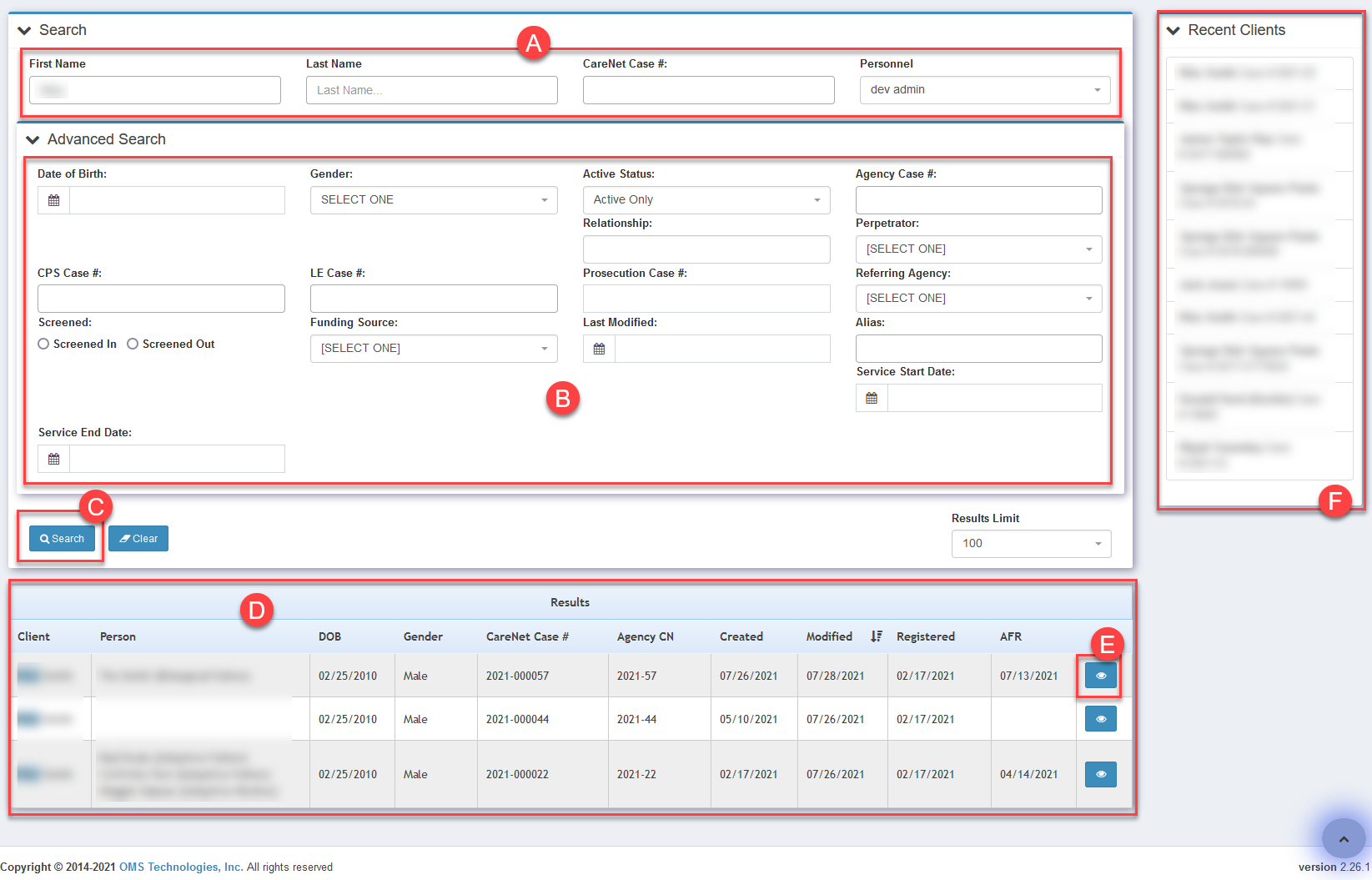Click the Service End Date text field
Image resolution: width=1372 pixels, height=880 pixels.
[177, 459]
